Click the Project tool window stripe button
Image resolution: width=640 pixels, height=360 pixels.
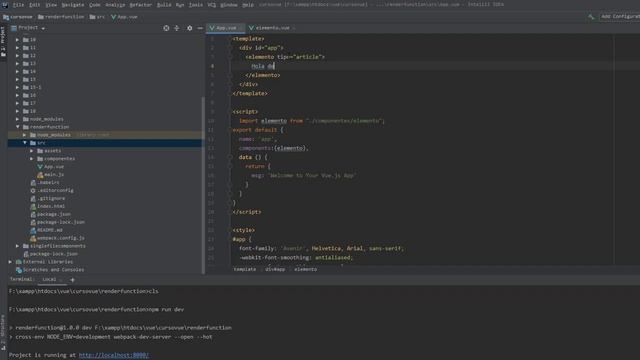pyautogui.click(x=3, y=41)
